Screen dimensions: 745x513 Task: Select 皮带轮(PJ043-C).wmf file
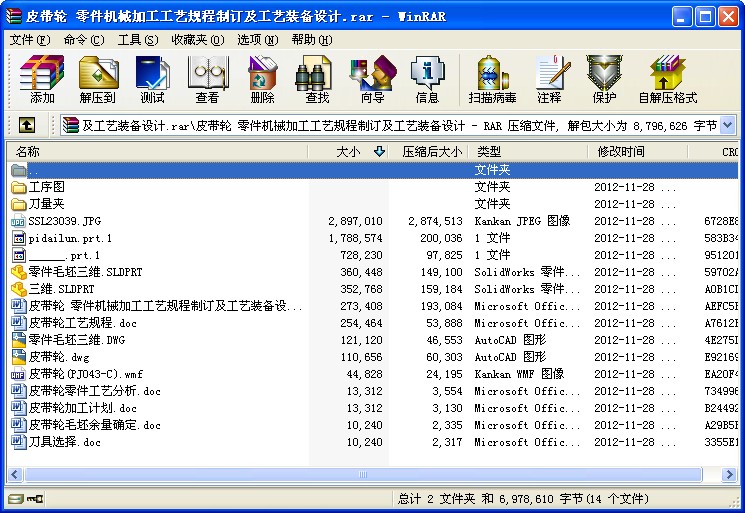tap(77, 374)
